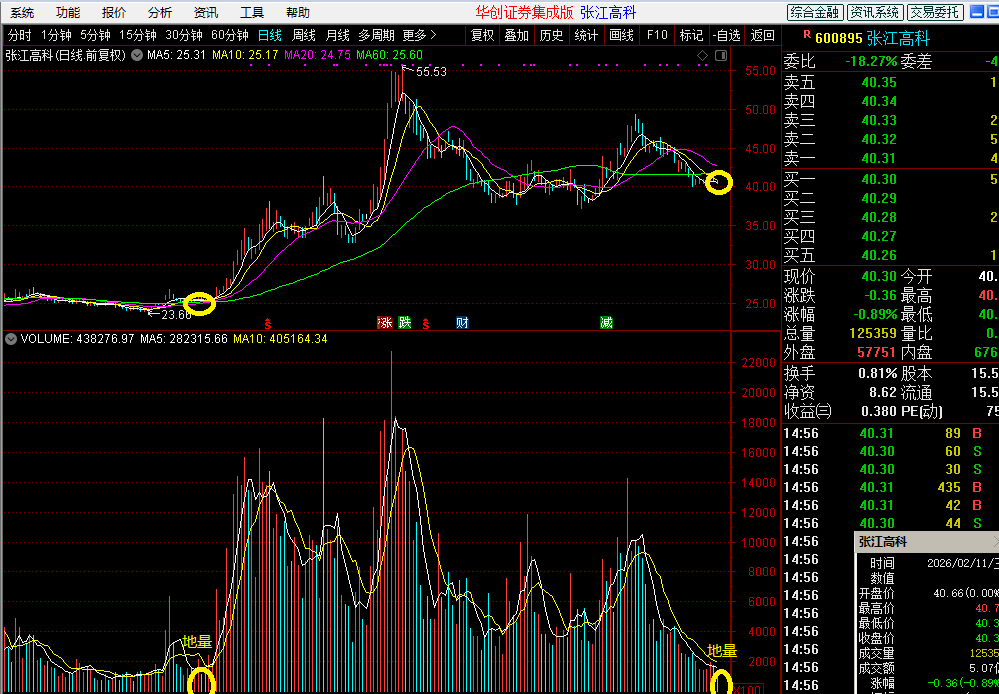Click the 涨 event marker icon

pyautogui.click(x=385, y=322)
